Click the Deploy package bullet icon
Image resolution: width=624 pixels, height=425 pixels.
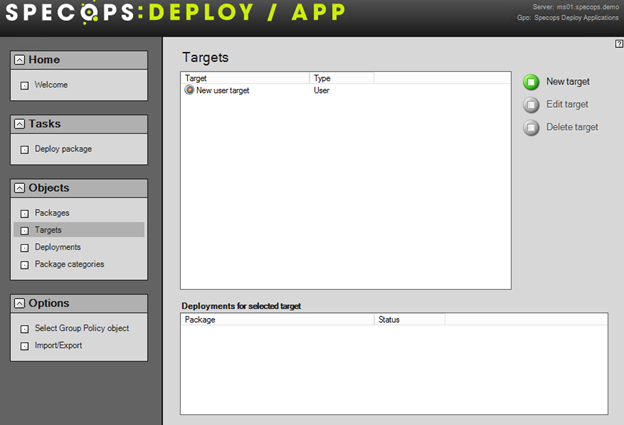(25, 150)
